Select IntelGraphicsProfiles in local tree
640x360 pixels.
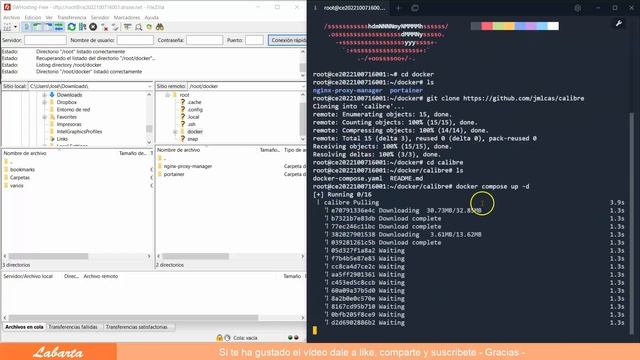pos(79,131)
